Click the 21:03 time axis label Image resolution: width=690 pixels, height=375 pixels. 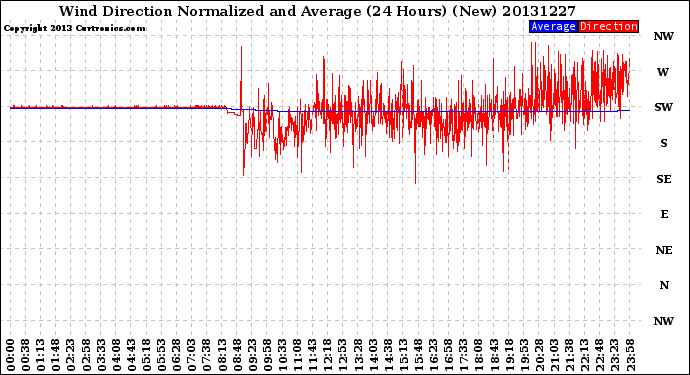(x=554, y=355)
